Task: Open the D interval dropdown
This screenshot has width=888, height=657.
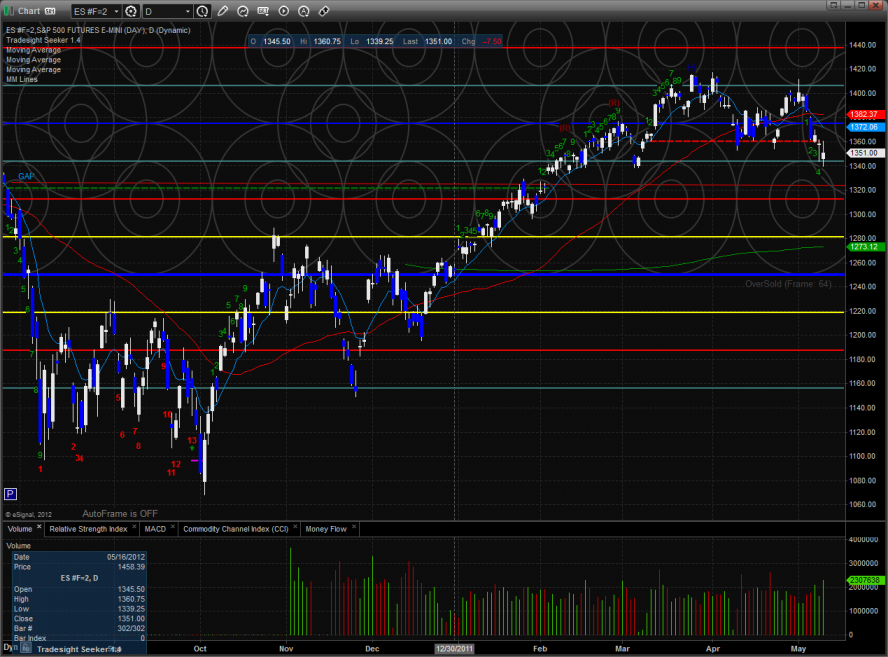Action: tap(189, 11)
